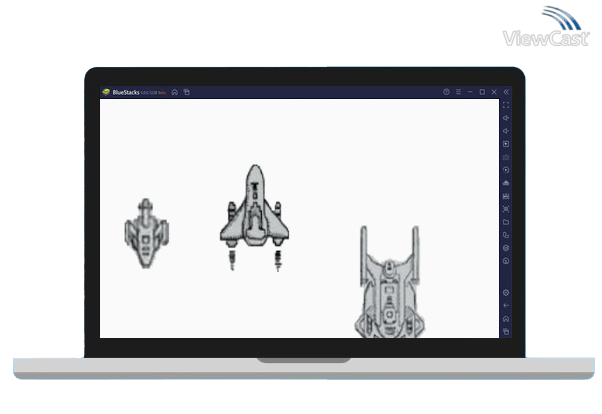Image resolution: width=602 pixels, height=414 pixels.
Task: Open Recent apps icon at sidebar bottom
Action: pos(506,332)
